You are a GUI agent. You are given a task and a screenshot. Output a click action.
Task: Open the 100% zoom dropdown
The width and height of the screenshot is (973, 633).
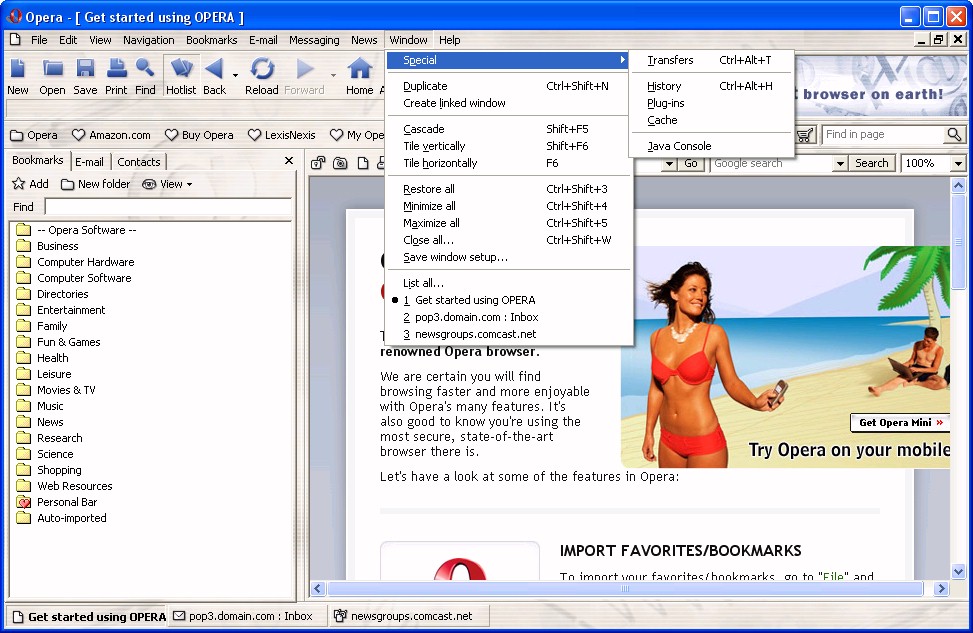958,163
